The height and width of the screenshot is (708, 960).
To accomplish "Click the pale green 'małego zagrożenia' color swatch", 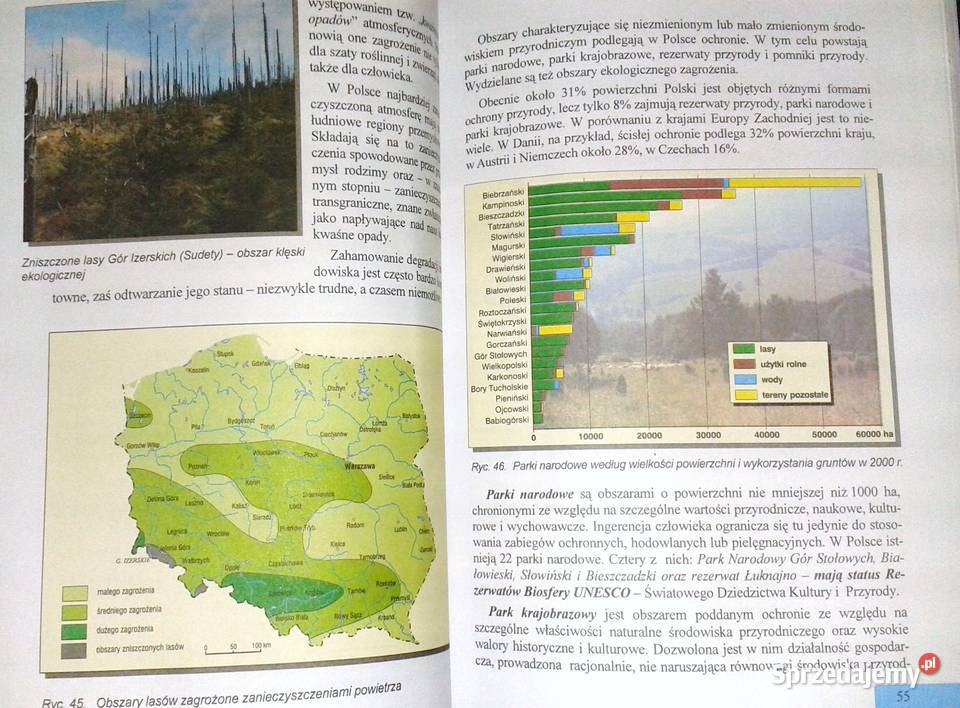I will point(75,591).
